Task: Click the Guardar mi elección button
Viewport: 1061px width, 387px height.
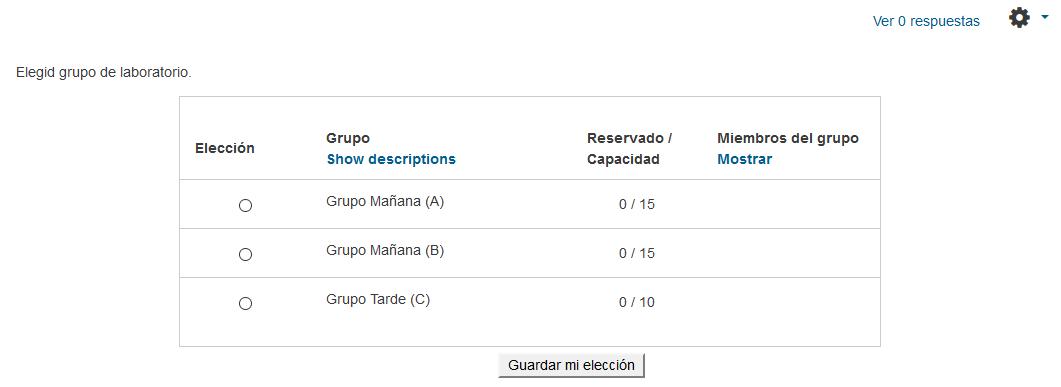Action: tap(572, 365)
